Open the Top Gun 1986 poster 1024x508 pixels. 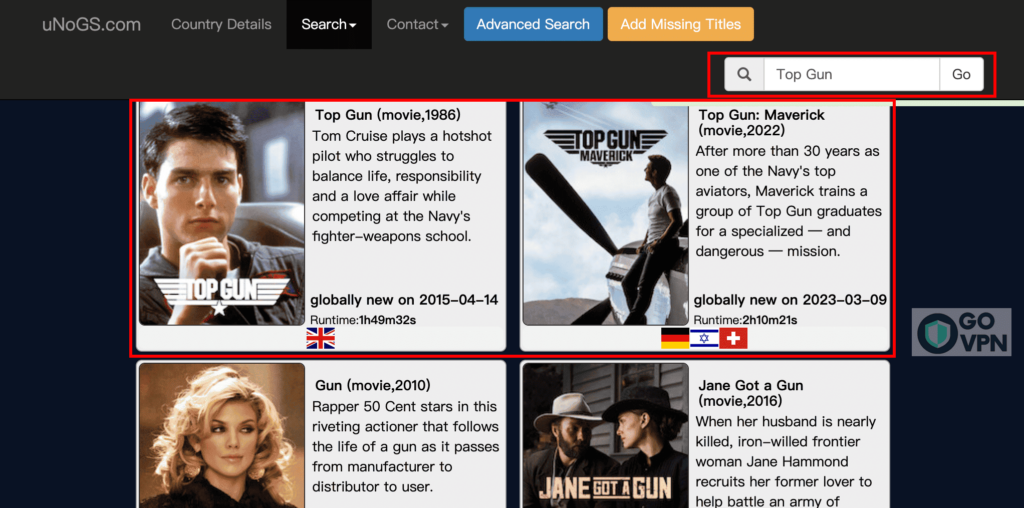221,213
